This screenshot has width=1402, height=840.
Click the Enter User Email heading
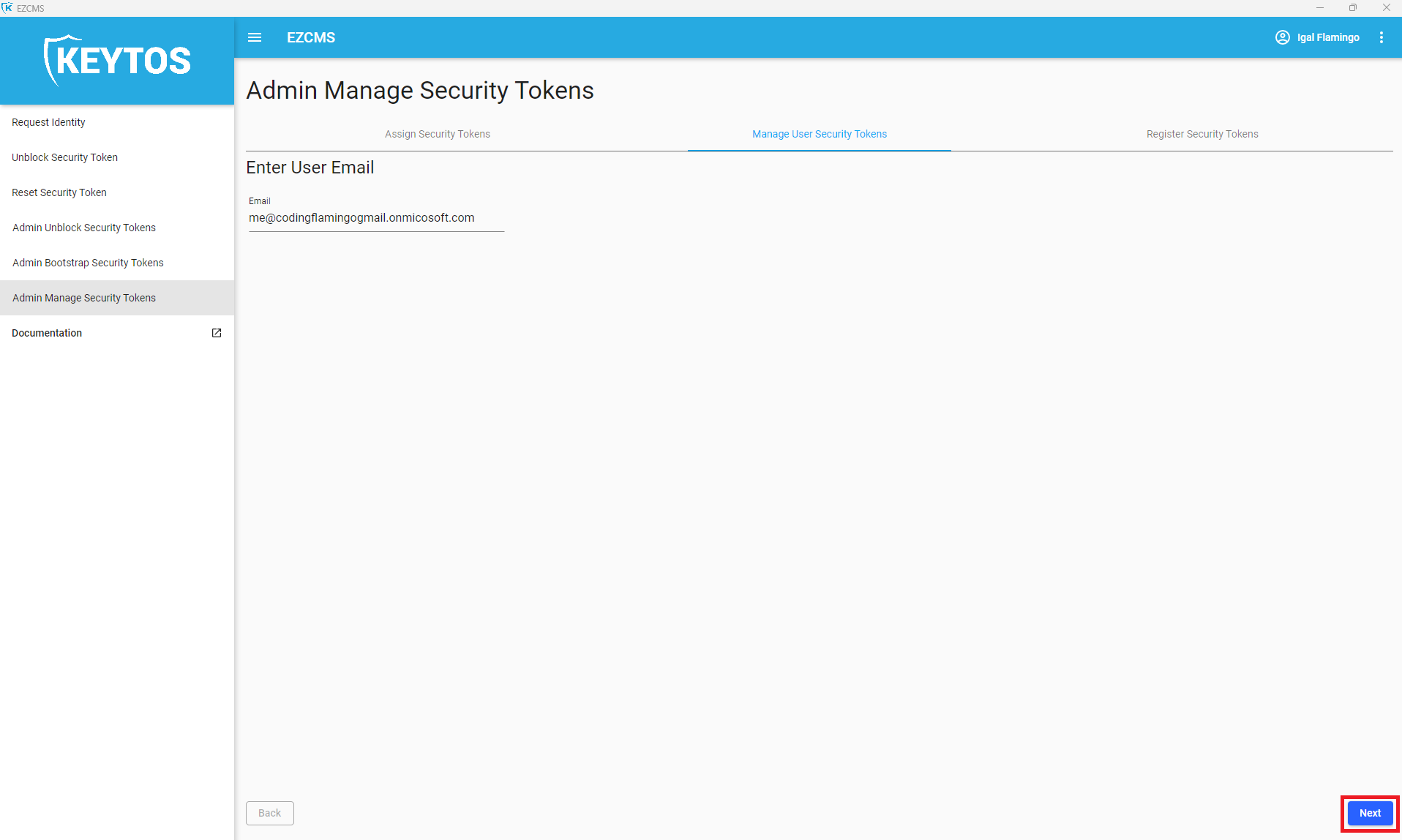point(310,168)
